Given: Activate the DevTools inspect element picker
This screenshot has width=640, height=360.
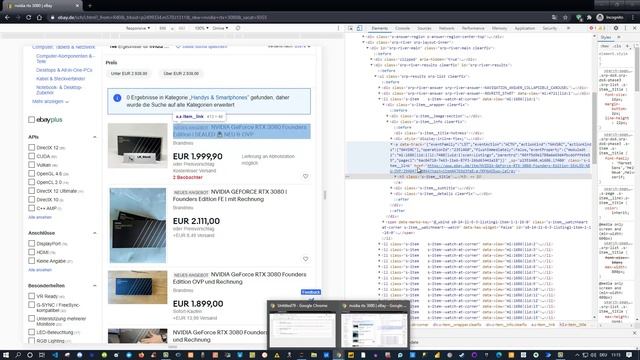Looking at the screenshot, I should [x=350, y=28].
